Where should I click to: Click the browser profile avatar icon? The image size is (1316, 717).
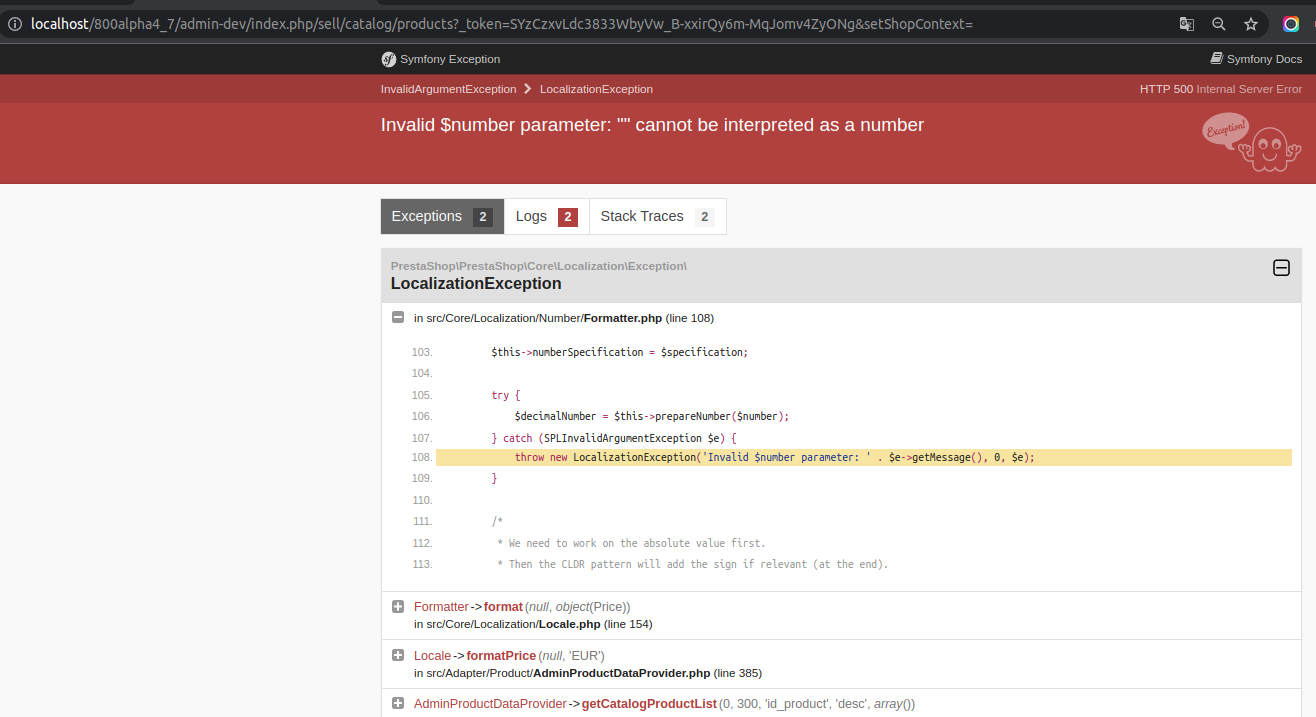coord(1291,23)
